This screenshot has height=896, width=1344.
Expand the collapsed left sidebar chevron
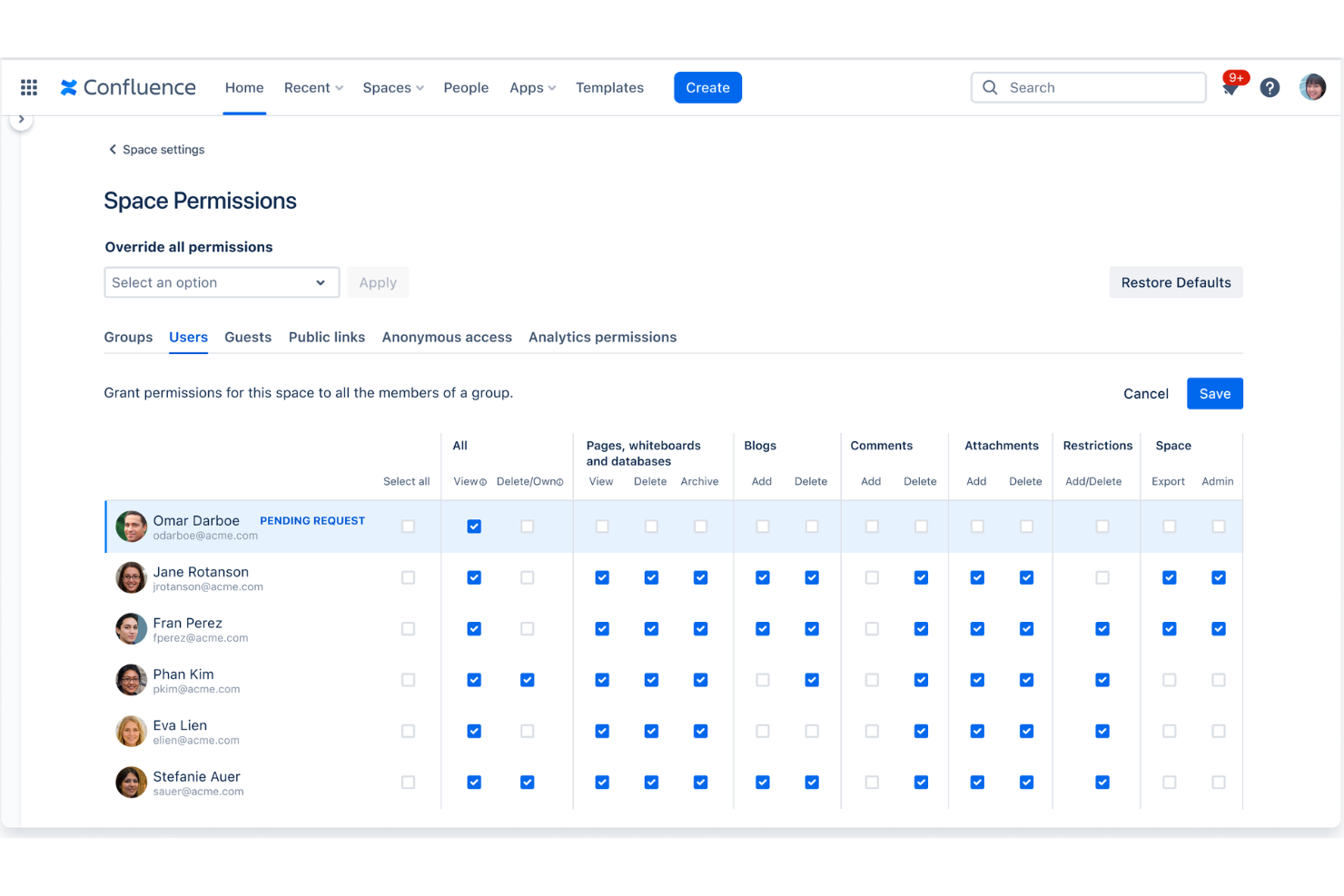[22, 118]
